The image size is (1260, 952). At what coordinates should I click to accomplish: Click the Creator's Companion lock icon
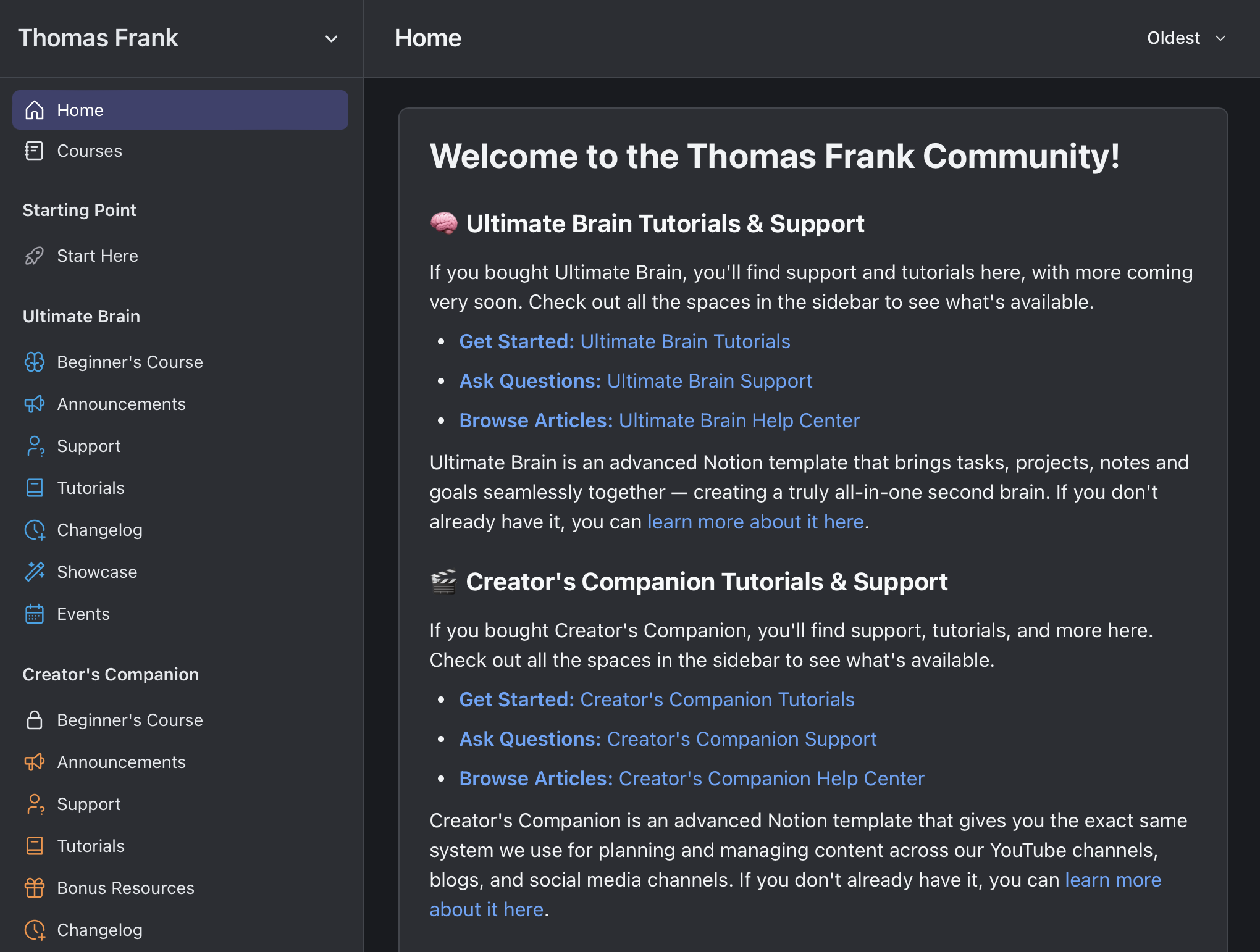point(35,720)
